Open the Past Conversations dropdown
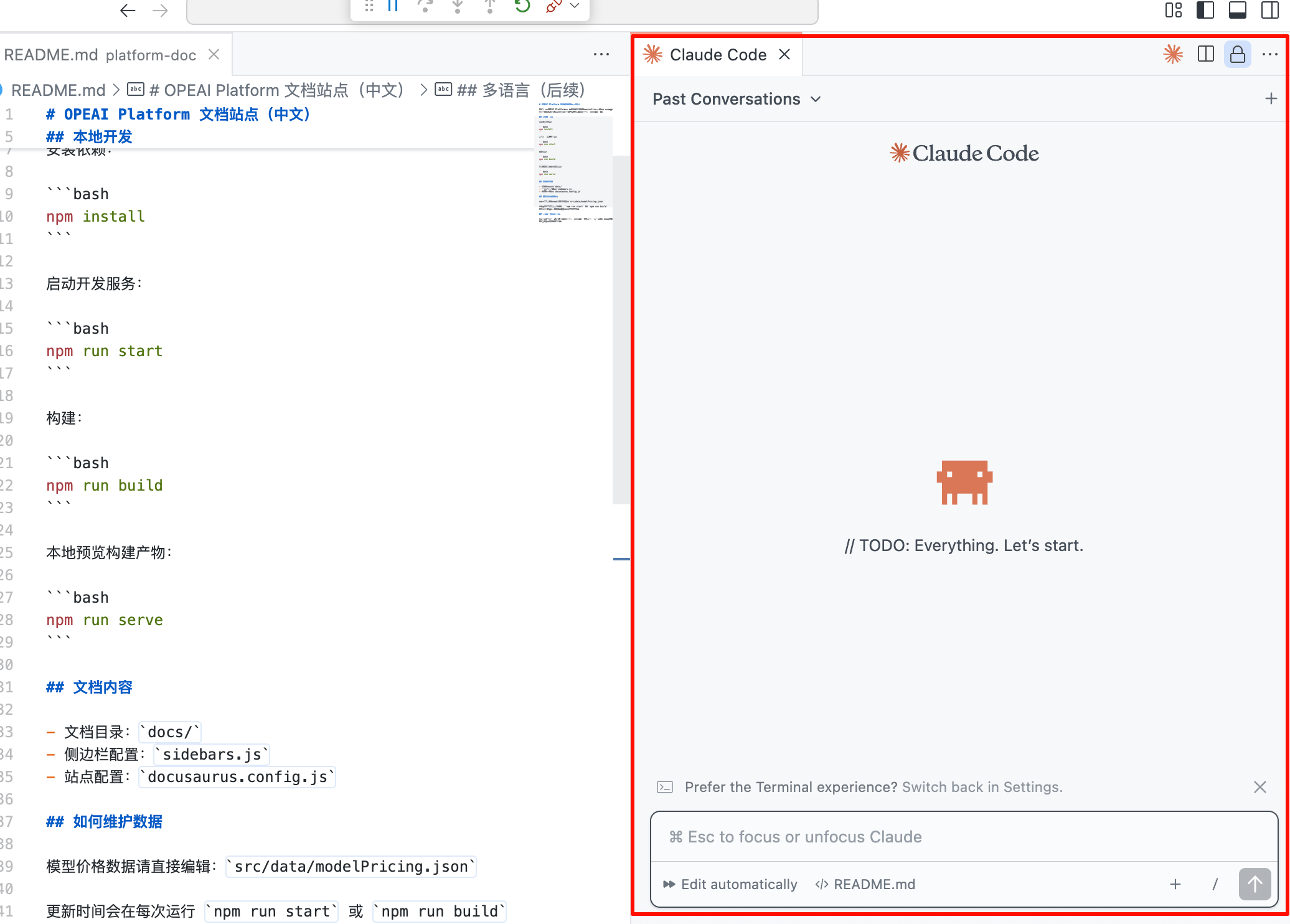Image resolution: width=1290 pixels, height=924 pixels. [x=737, y=98]
